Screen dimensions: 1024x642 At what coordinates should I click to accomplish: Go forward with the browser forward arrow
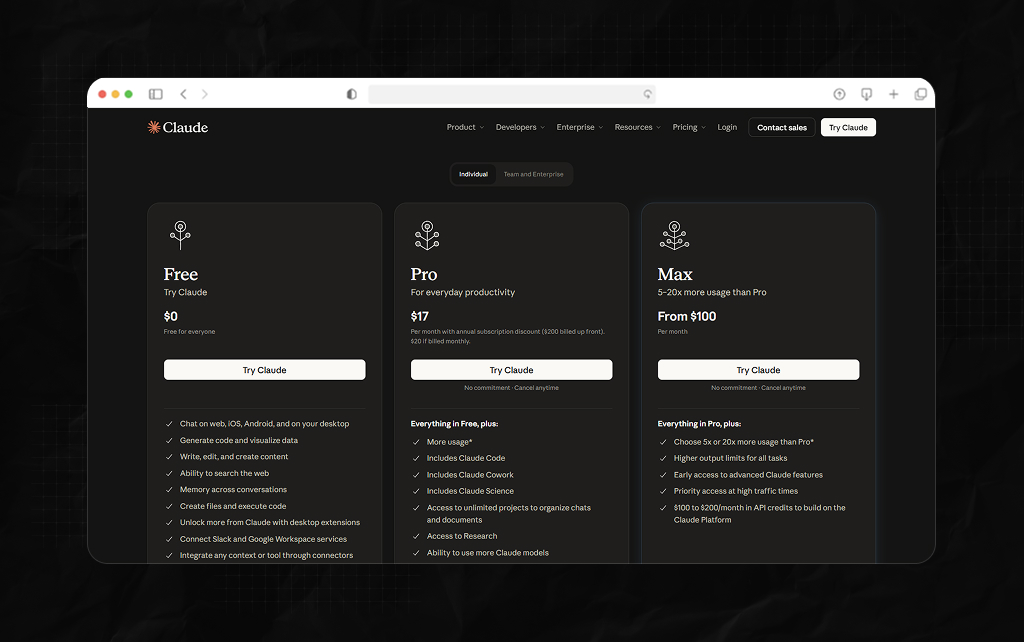tap(204, 94)
